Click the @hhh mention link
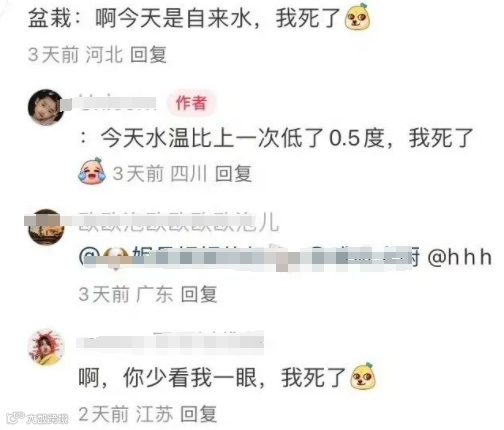This screenshot has height=430, width=504. (460, 257)
